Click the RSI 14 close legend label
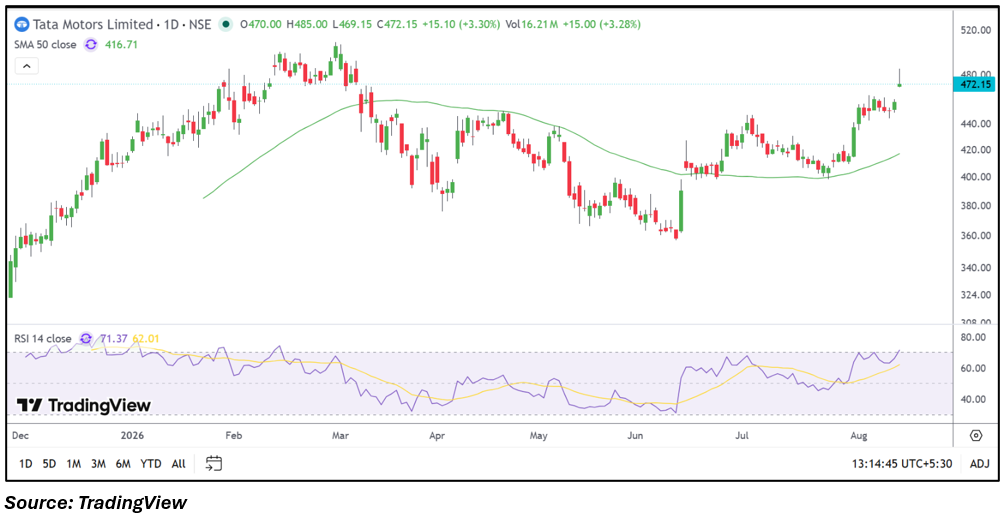 pyautogui.click(x=43, y=337)
